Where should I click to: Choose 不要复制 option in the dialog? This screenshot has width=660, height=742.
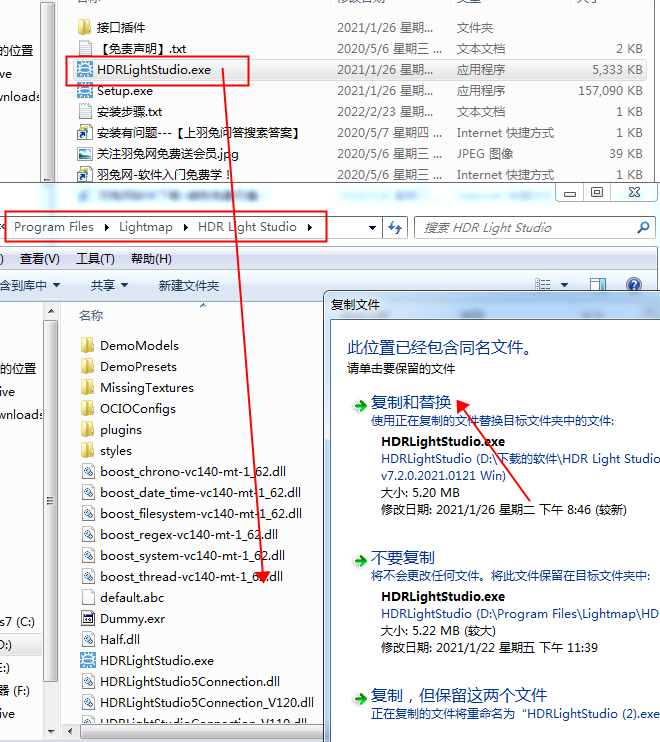tap(402, 558)
